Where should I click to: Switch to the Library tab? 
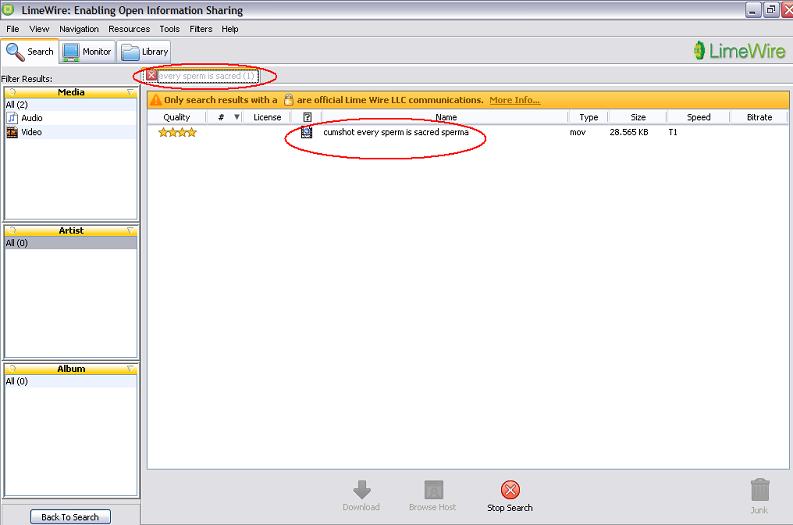(145, 52)
